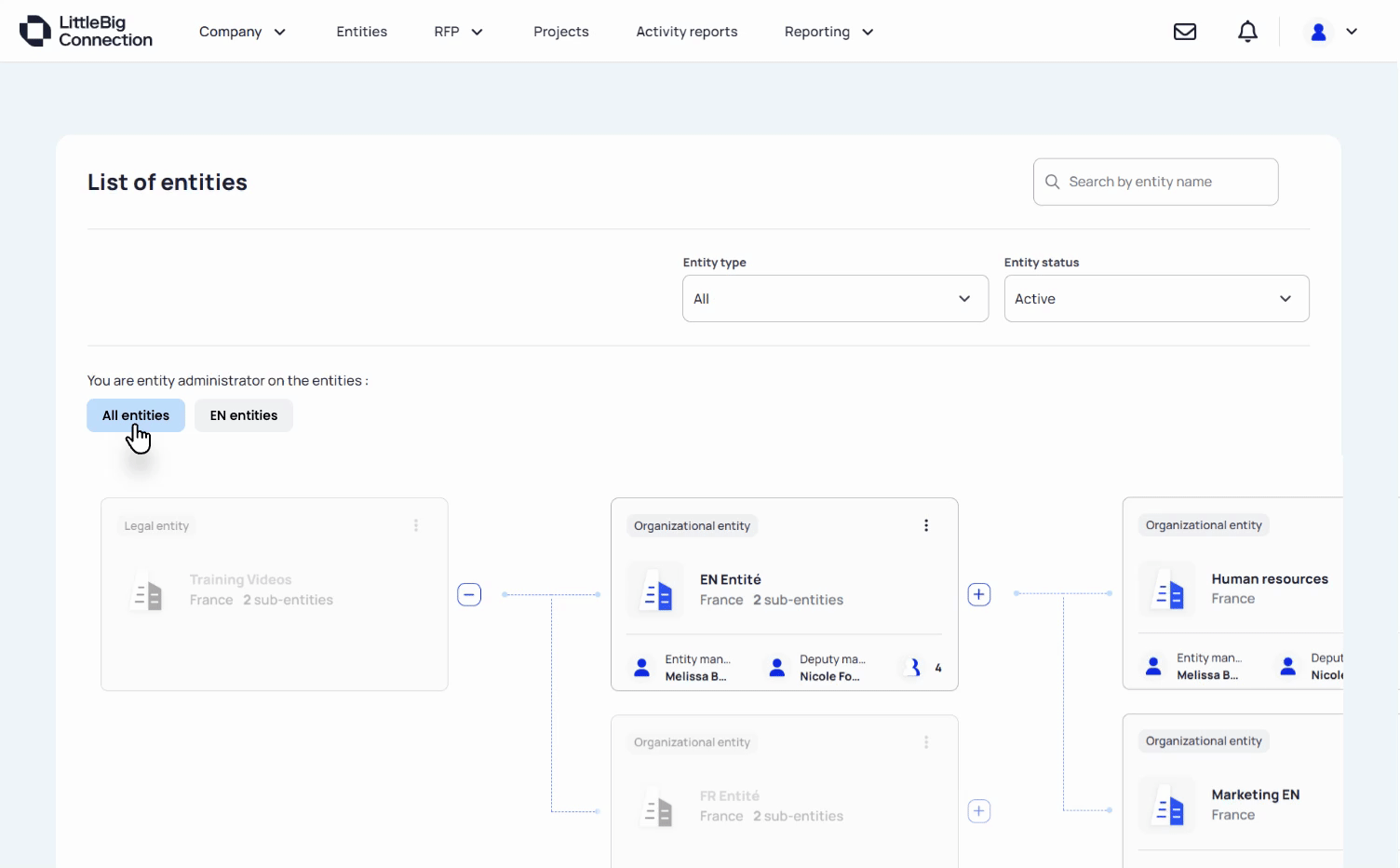Screen dimensions: 1400x868
Task: Expand EN Entité sub-entities with plus button
Action: [979, 594]
